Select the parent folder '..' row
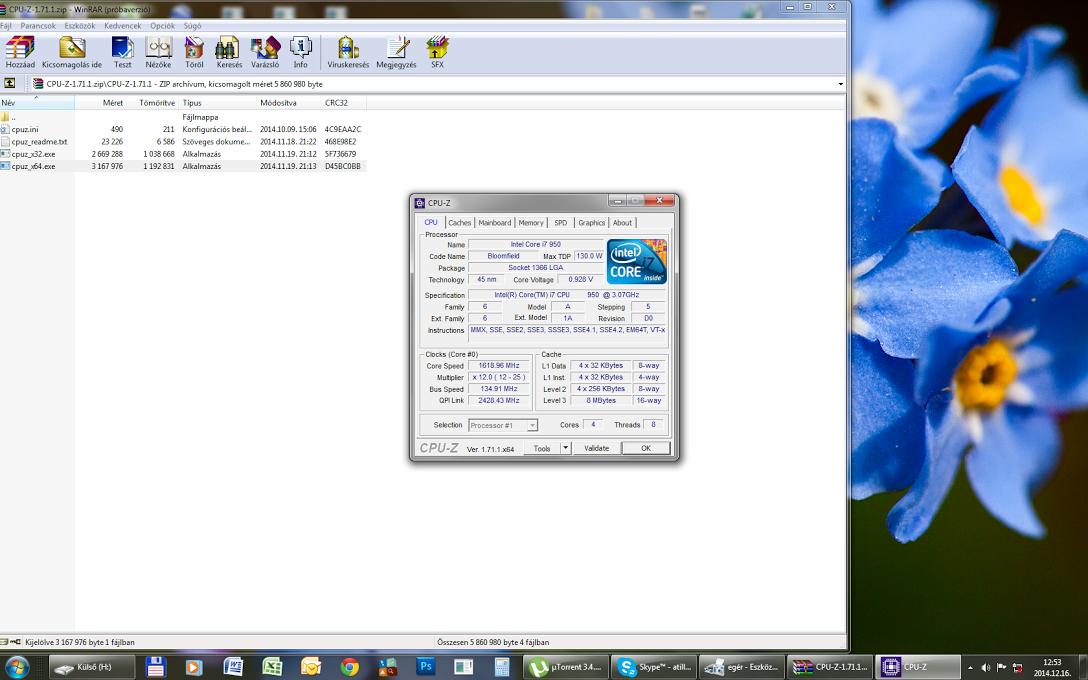The height and width of the screenshot is (680, 1088). click(x=182, y=117)
